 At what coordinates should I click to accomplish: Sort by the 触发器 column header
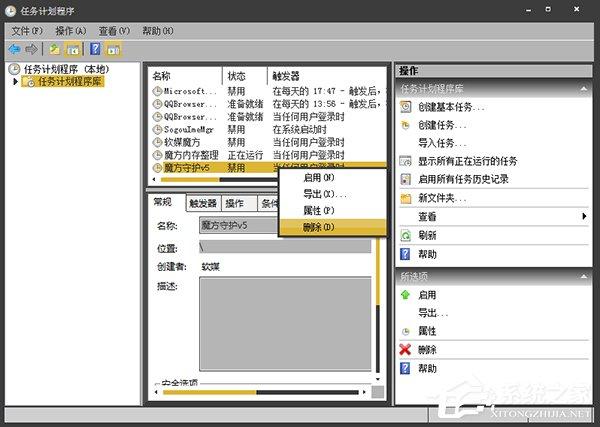pos(327,76)
